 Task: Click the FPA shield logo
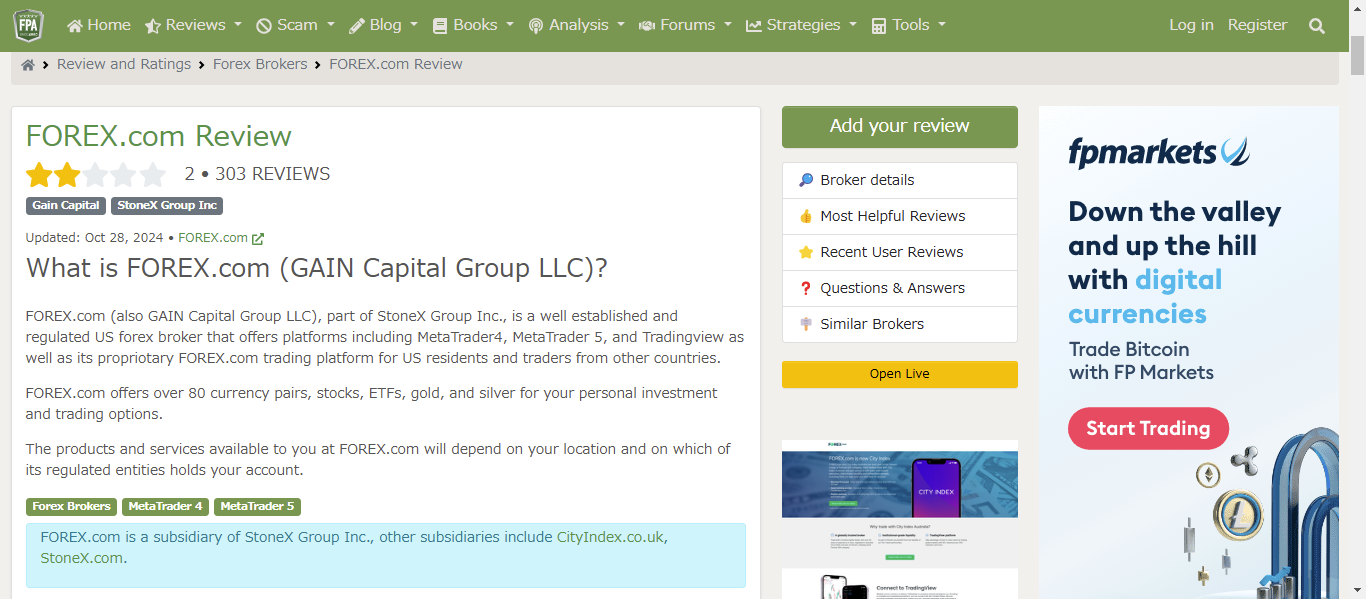28,25
